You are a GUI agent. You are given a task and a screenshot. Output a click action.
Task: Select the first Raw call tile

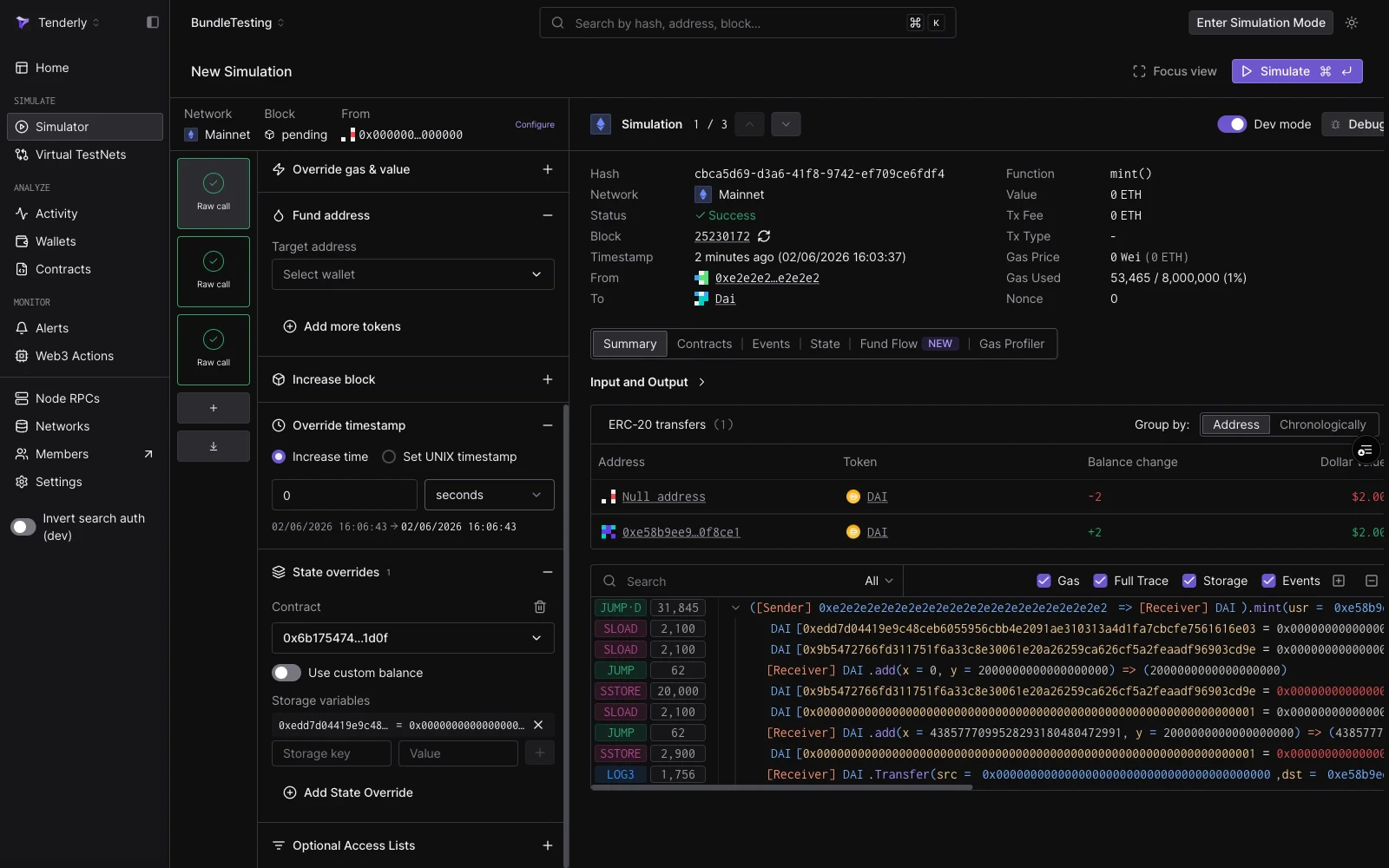214,194
